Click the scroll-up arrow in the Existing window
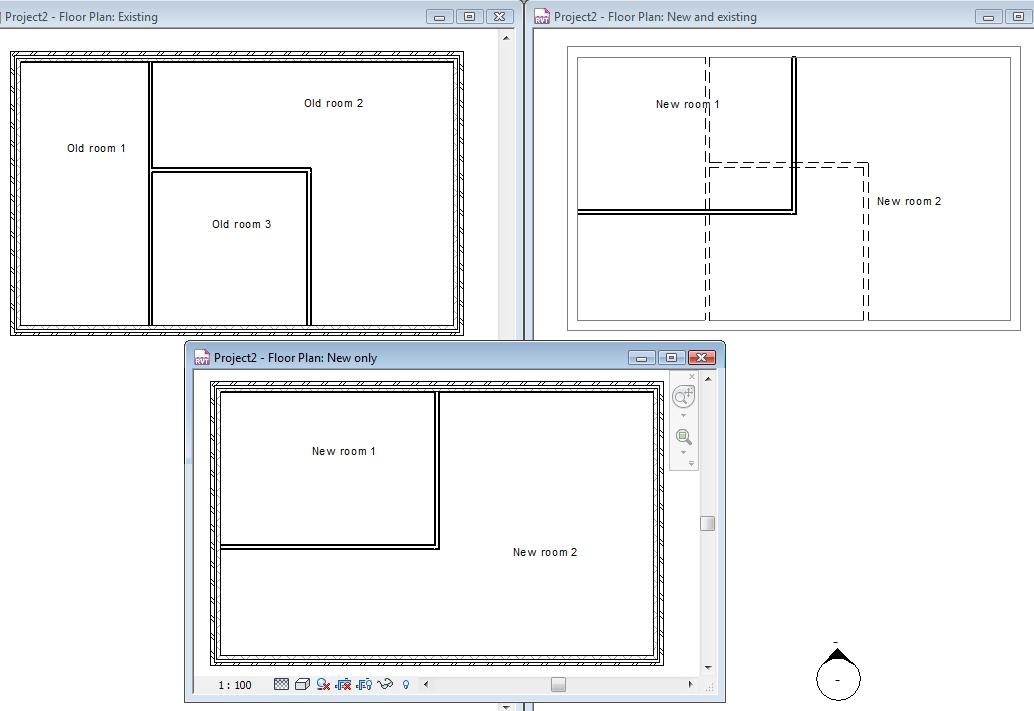 [x=506, y=38]
